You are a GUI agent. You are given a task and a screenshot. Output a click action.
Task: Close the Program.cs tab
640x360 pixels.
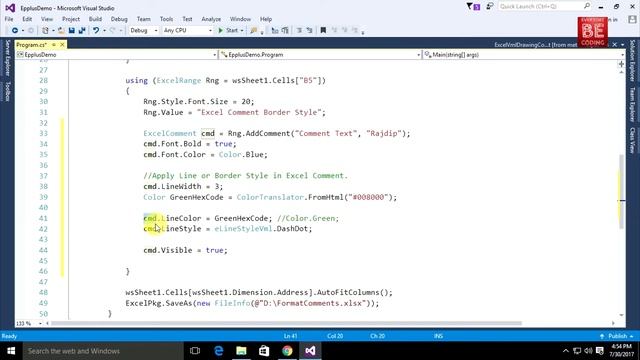pyautogui.click(x=62, y=44)
